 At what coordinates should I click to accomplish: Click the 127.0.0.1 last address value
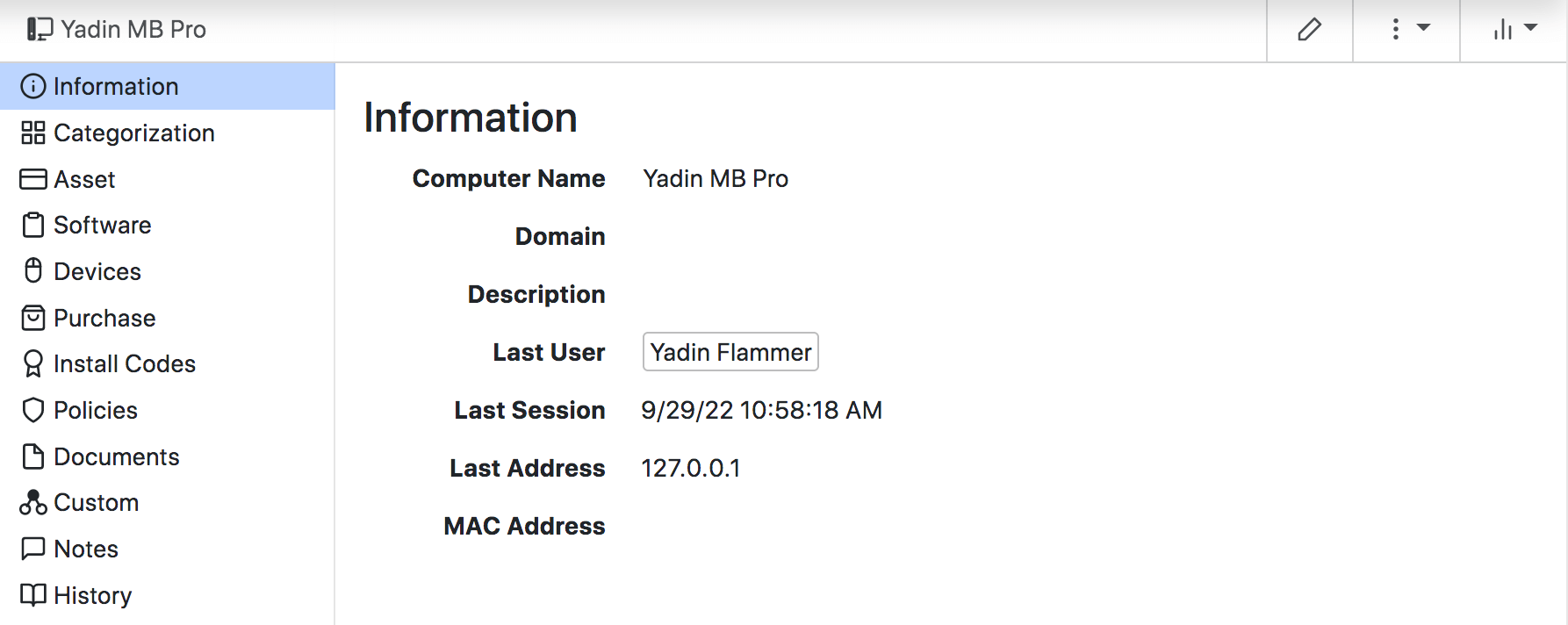click(691, 468)
